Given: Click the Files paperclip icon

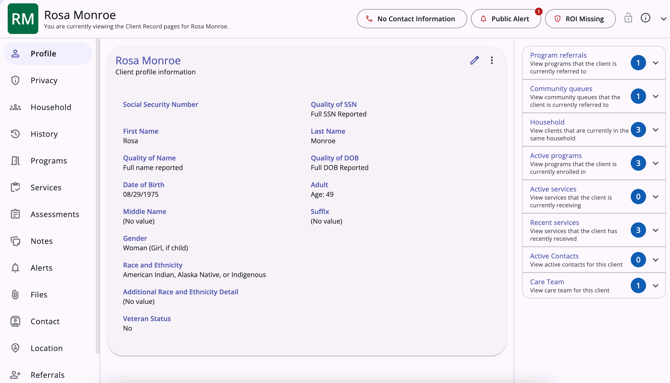Looking at the screenshot, I should pyautogui.click(x=15, y=295).
